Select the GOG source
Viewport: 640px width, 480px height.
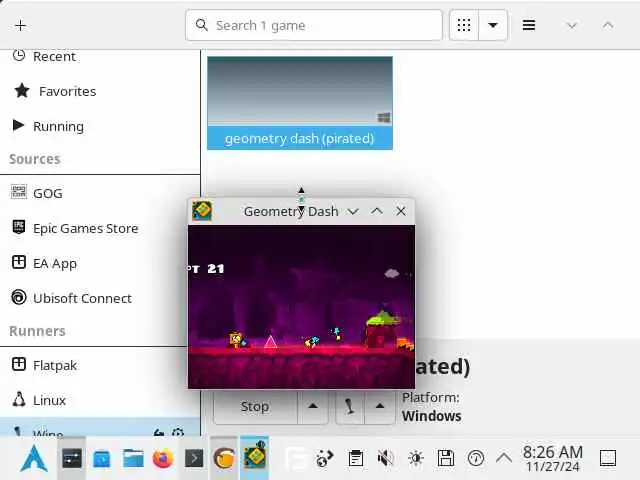(x=100, y=193)
